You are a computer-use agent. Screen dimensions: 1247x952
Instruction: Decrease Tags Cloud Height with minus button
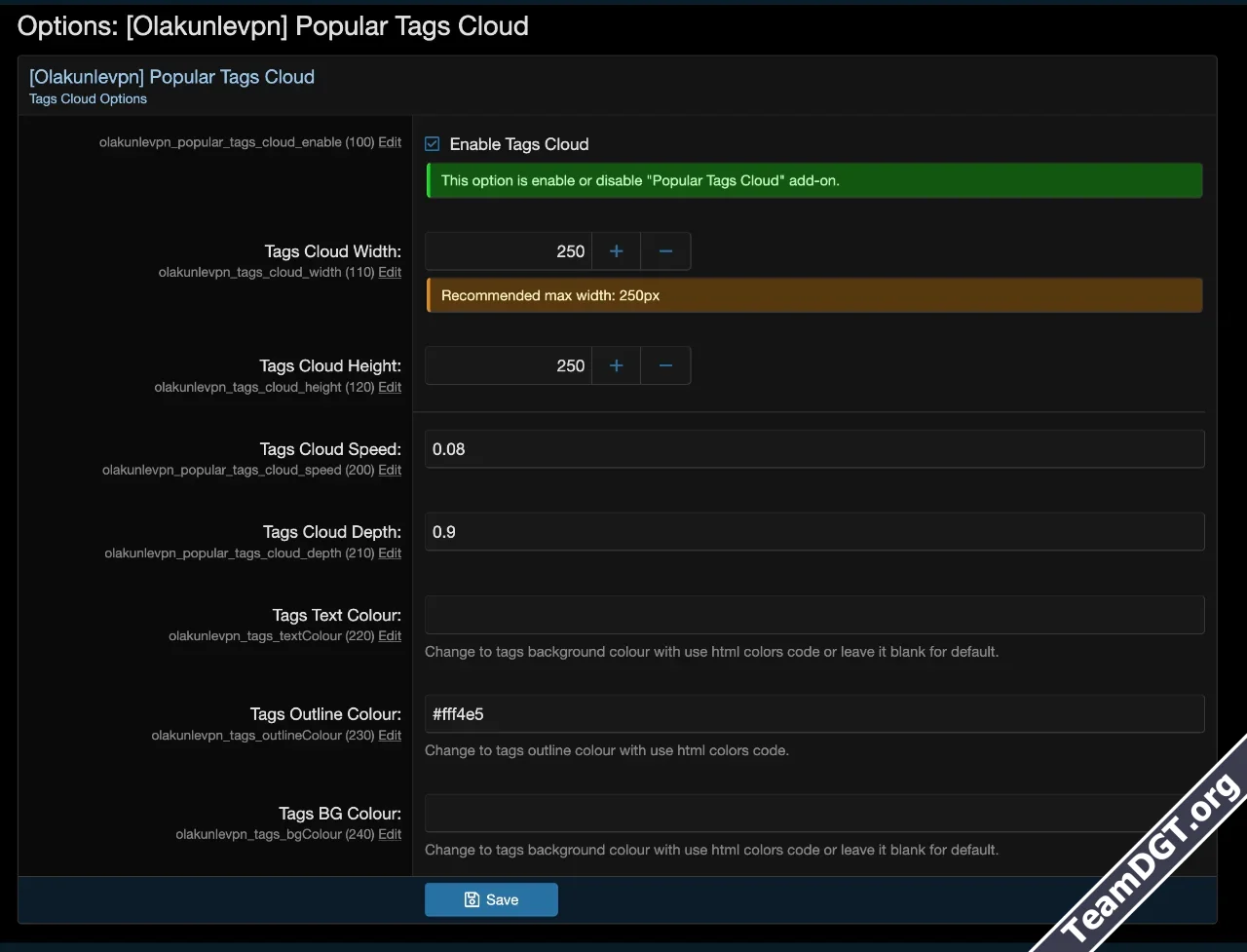[x=665, y=365]
